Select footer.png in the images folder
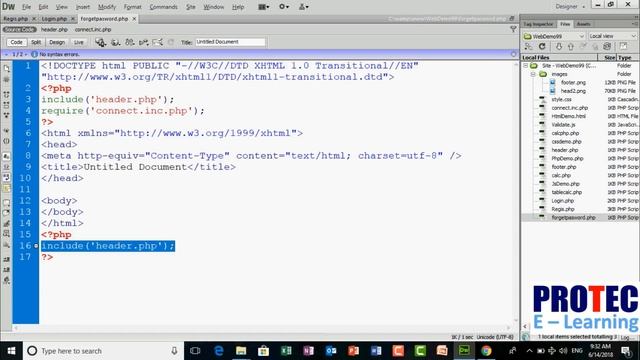The width and height of the screenshot is (640, 360). tap(573, 82)
